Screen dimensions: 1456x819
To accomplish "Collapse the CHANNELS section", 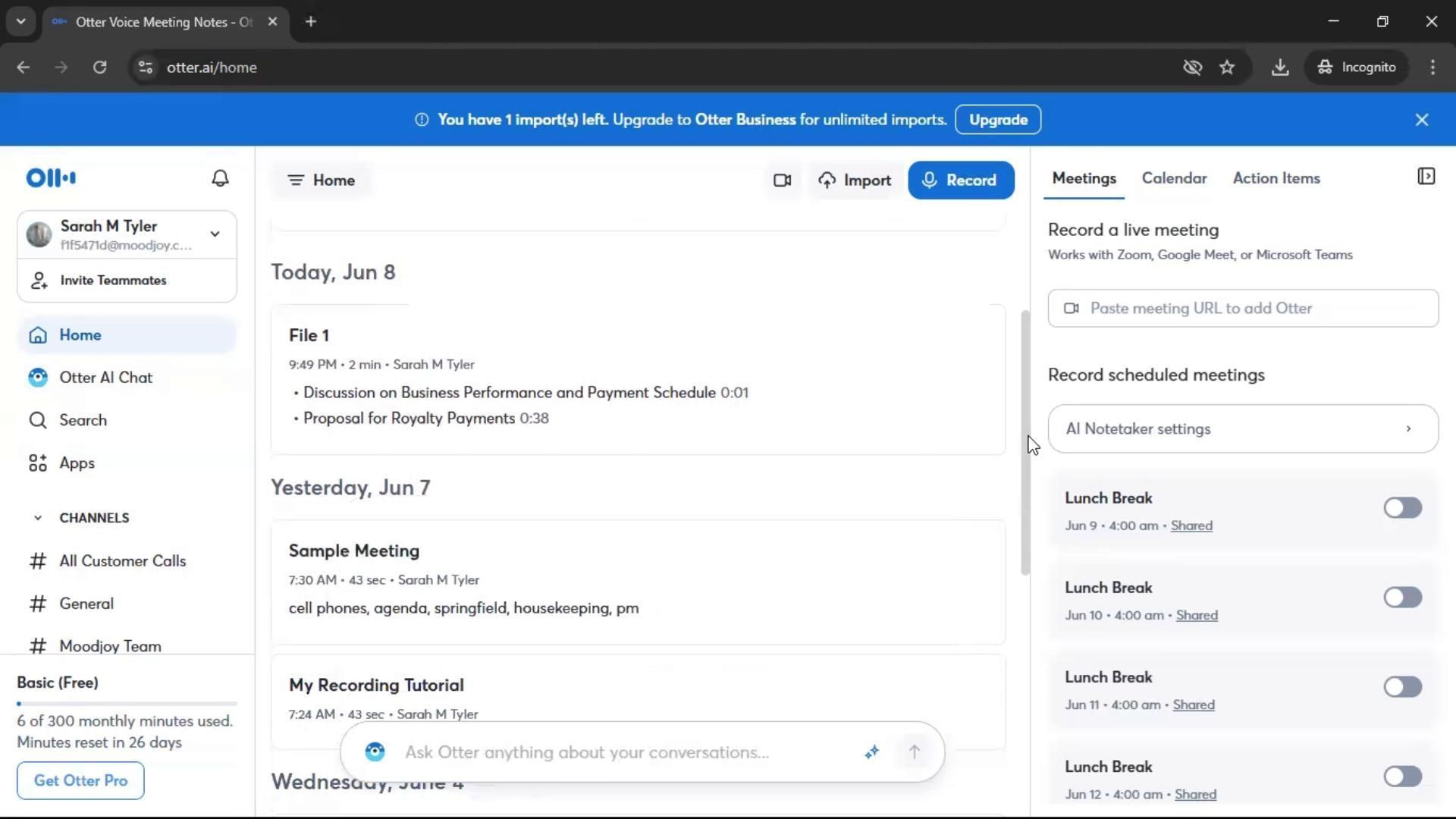I will click(x=38, y=518).
